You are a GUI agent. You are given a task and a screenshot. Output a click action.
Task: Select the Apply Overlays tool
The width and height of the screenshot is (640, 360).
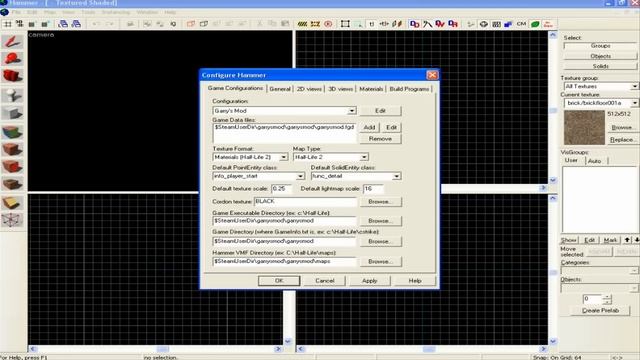point(12,184)
